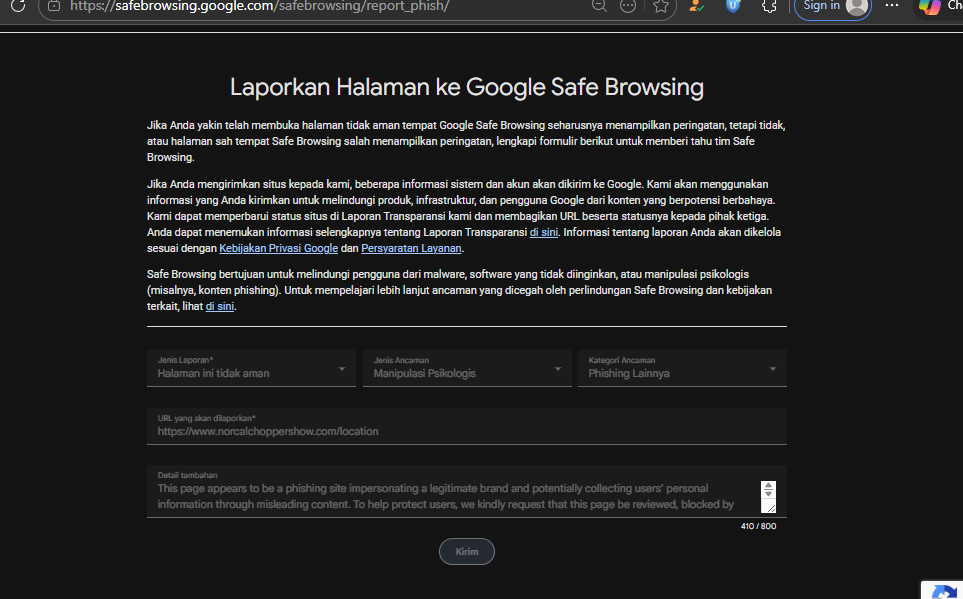Open the Laporan Transparansi 'di sini' link
The image size is (963, 599).
tap(544, 232)
